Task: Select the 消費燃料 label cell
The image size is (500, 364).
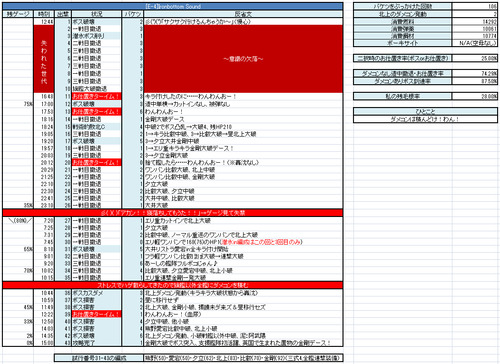Action: [x=403, y=22]
